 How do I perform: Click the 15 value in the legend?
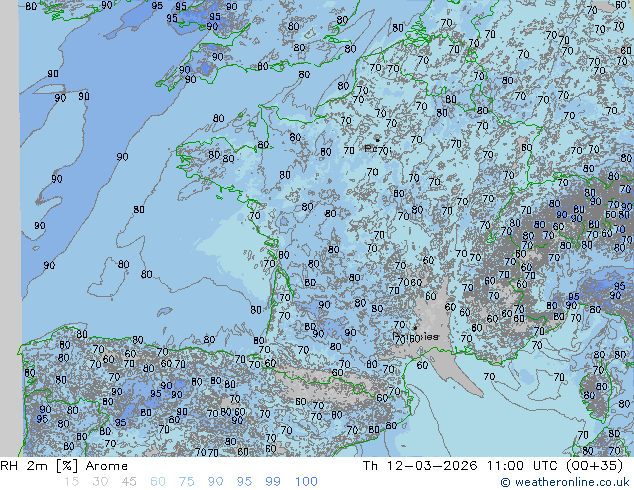click(72, 482)
